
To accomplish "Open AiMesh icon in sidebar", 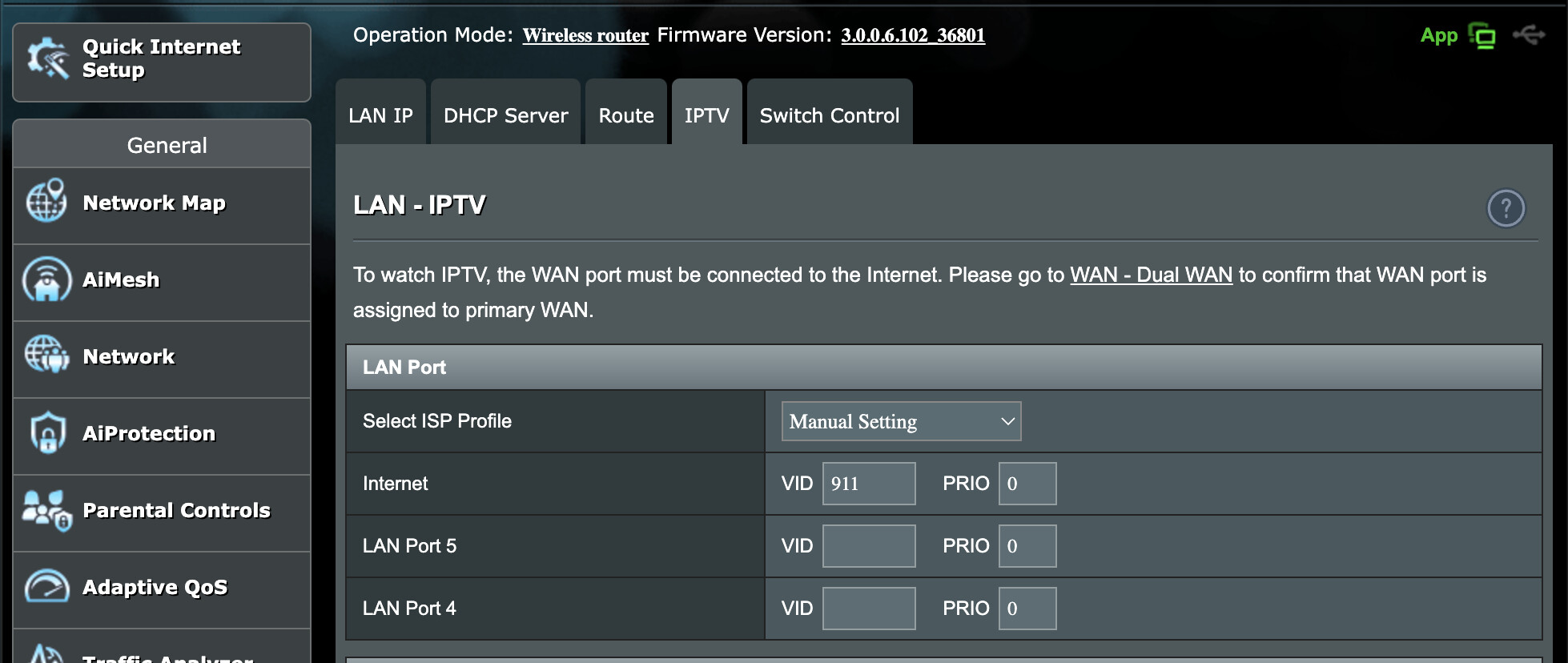I will point(46,279).
